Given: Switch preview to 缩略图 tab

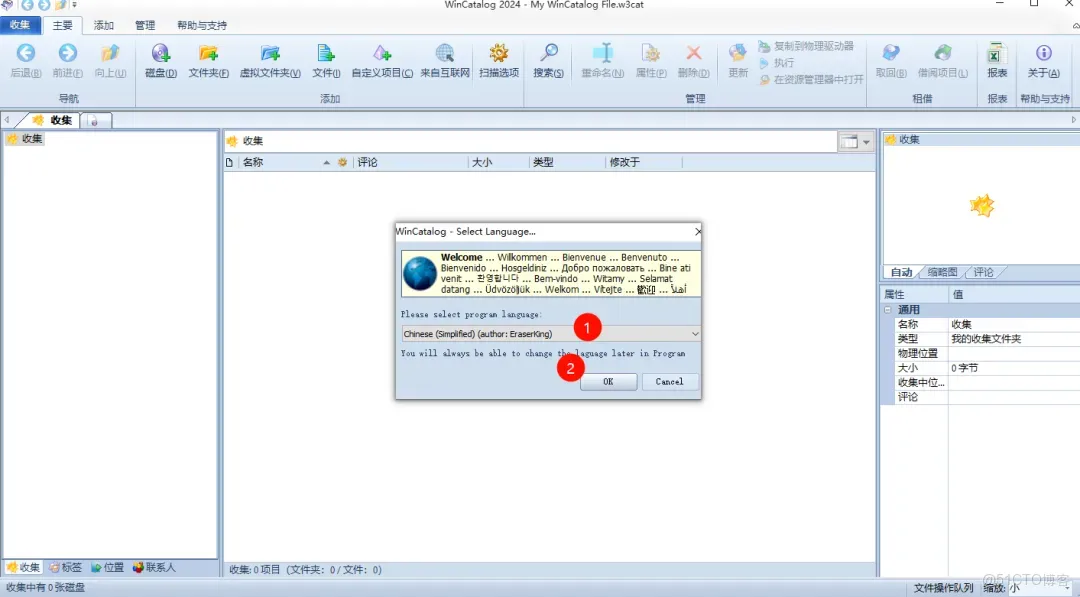Looking at the screenshot, I should point(942,272).
